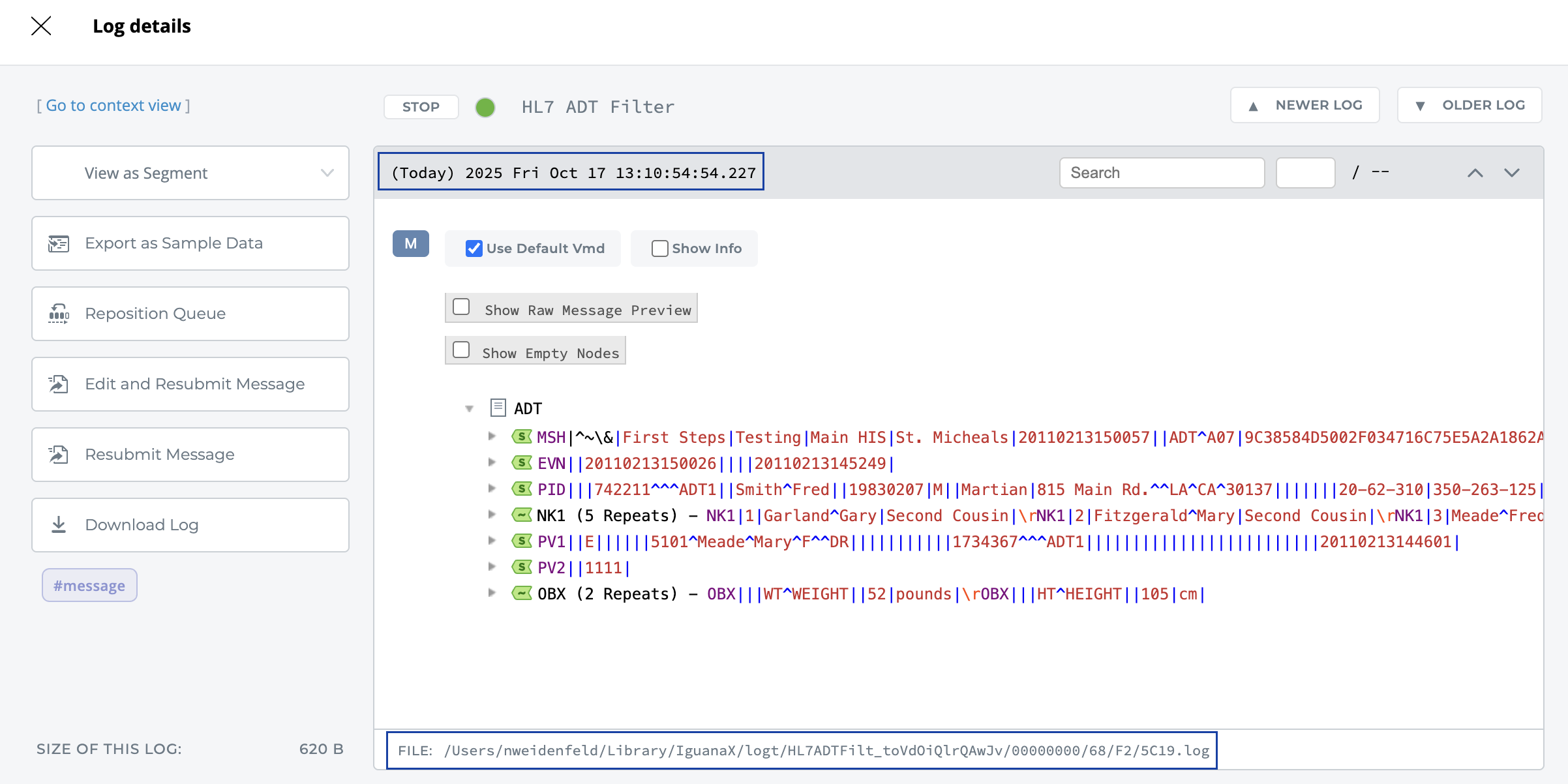Jump to previous search result arrow
1568x784 pixels.
1475,173
